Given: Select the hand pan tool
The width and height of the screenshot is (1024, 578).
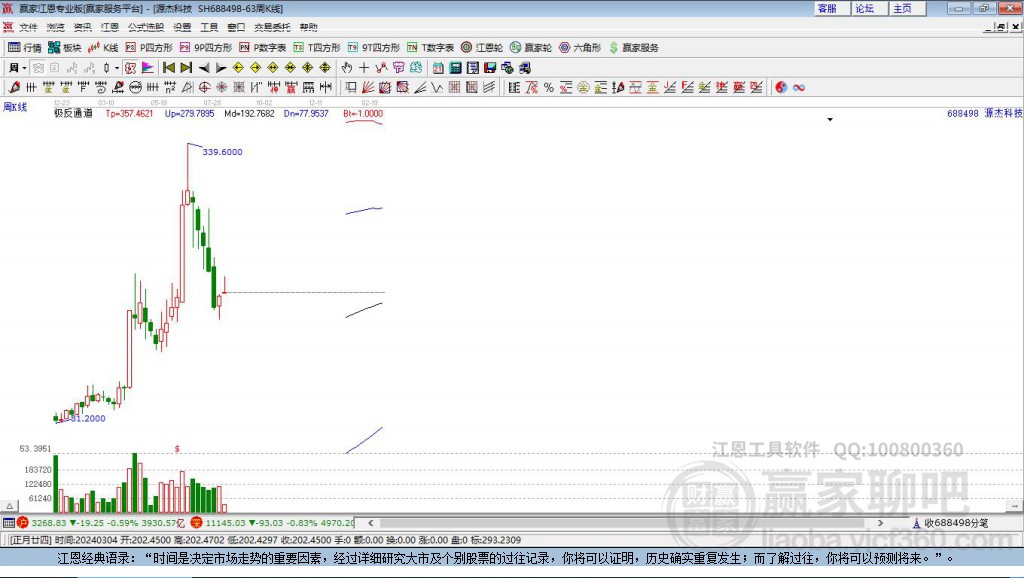Looking at the screenshot, I should (x=347, y=68).
